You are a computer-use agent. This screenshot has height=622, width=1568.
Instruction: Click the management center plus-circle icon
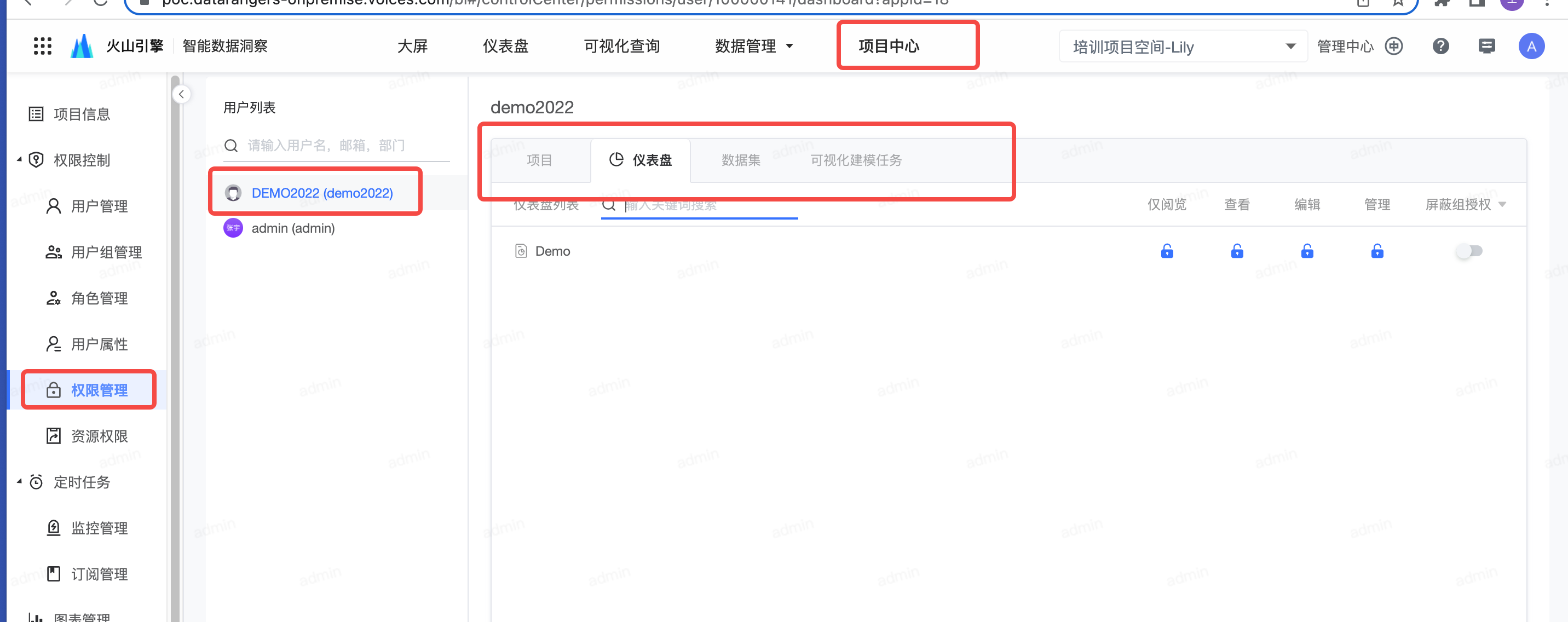1393,46
